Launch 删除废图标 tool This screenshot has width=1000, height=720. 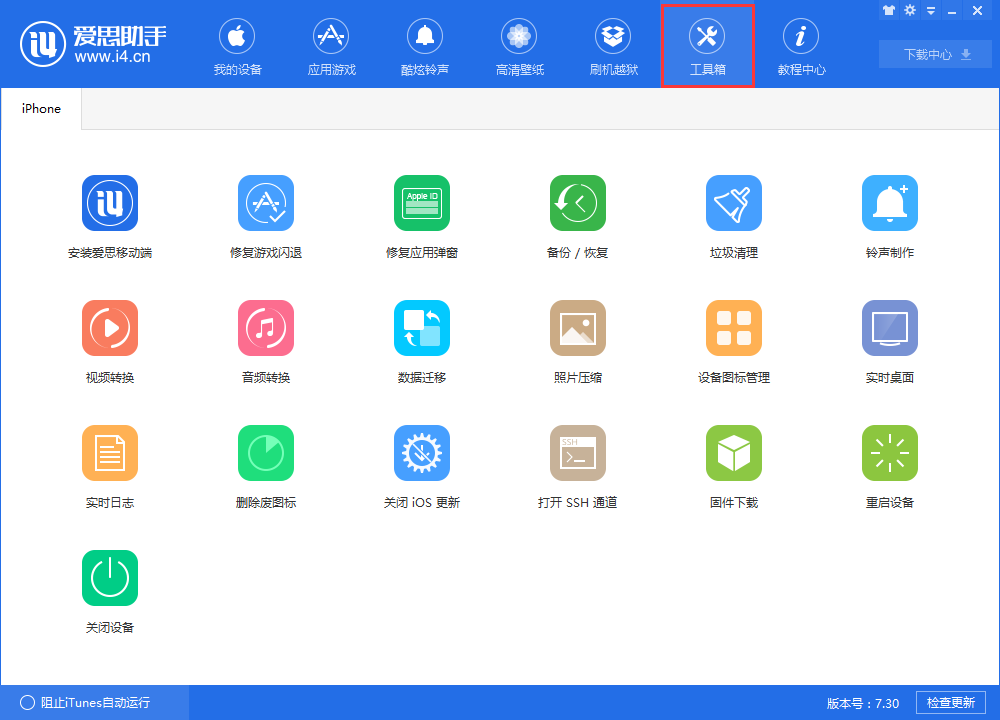click(x=266, y=453)
